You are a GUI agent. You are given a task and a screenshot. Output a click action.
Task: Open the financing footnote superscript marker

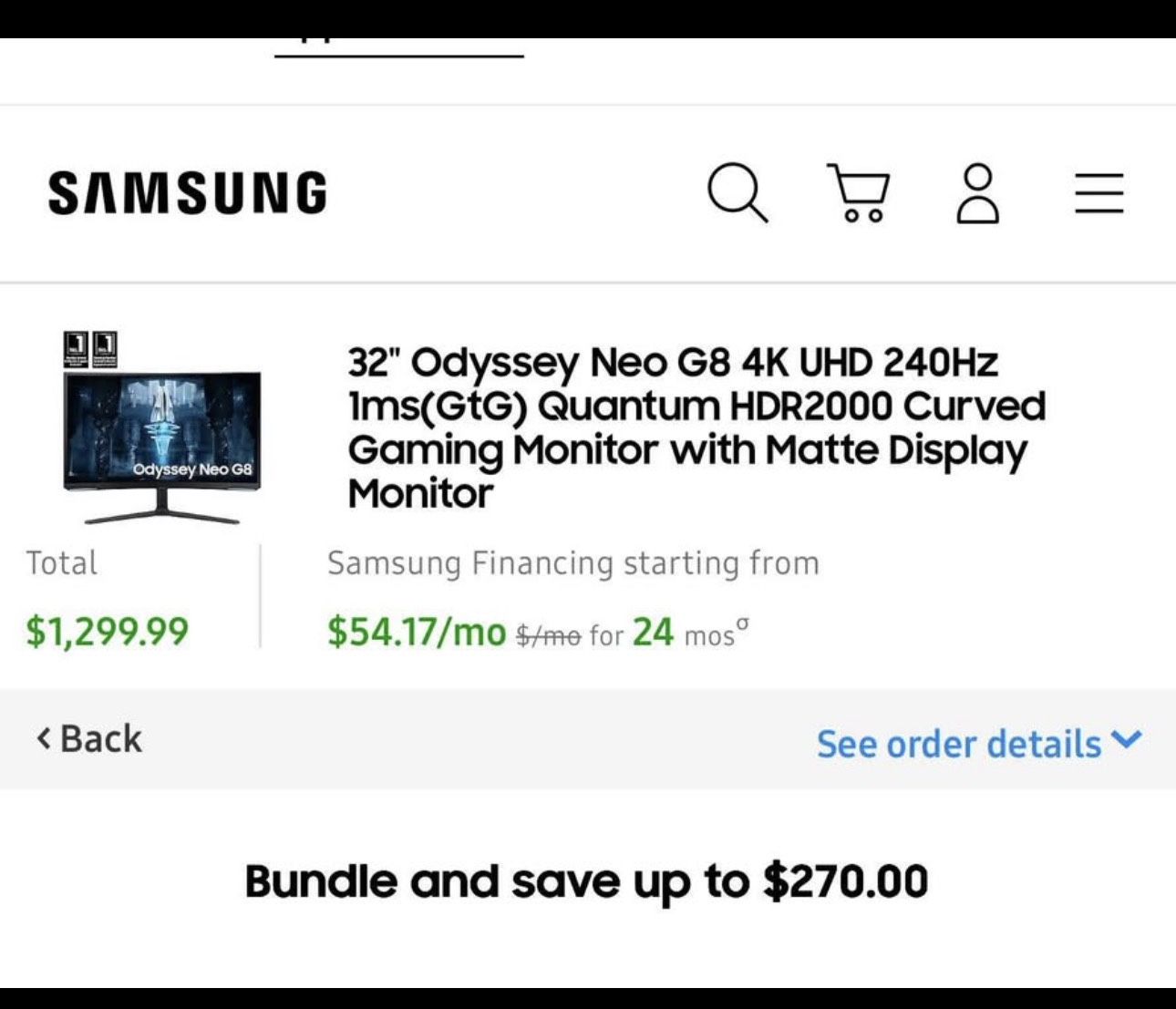(x=743, y=623)
